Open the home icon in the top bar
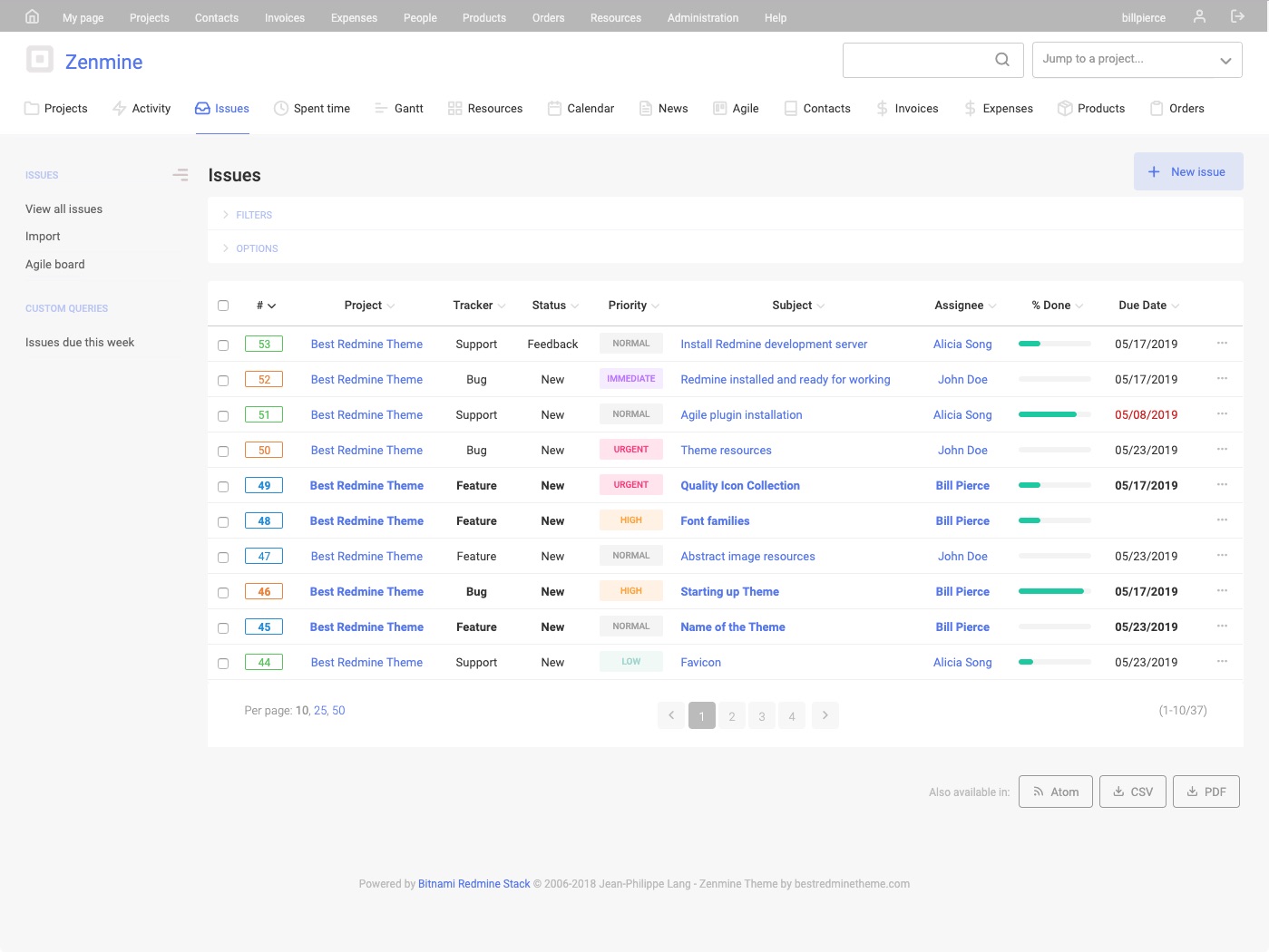Viewport: 1269px width, 952px height. pos(33,16)
